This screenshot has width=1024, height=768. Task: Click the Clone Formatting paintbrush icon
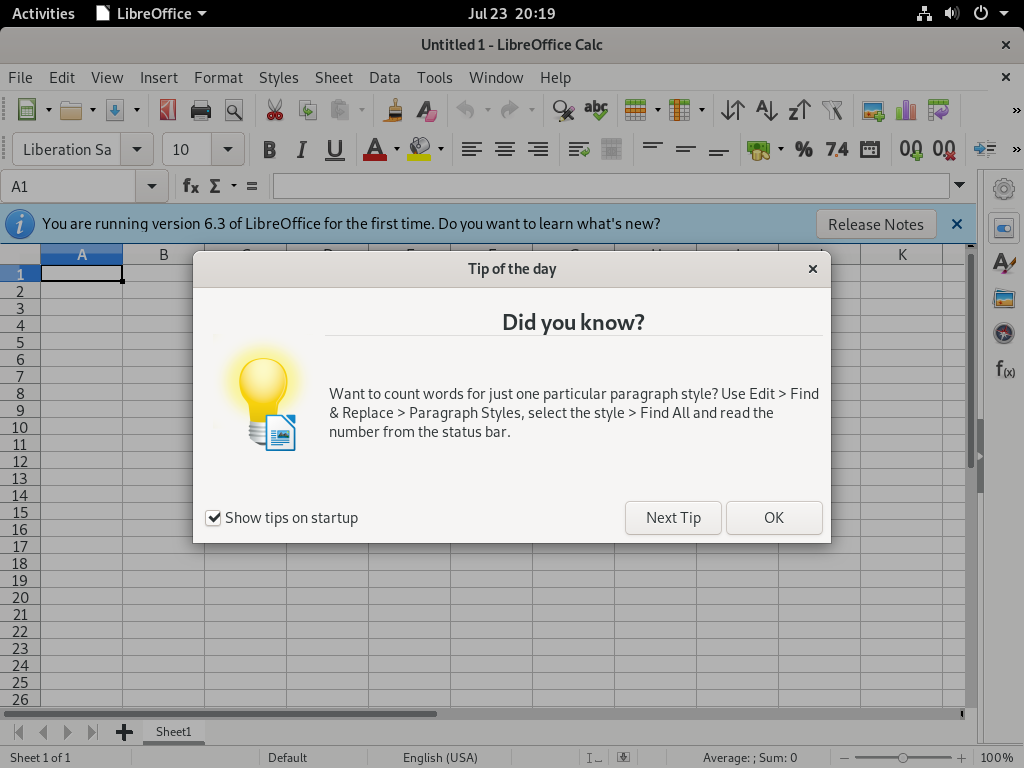click(x=393, y=110)
